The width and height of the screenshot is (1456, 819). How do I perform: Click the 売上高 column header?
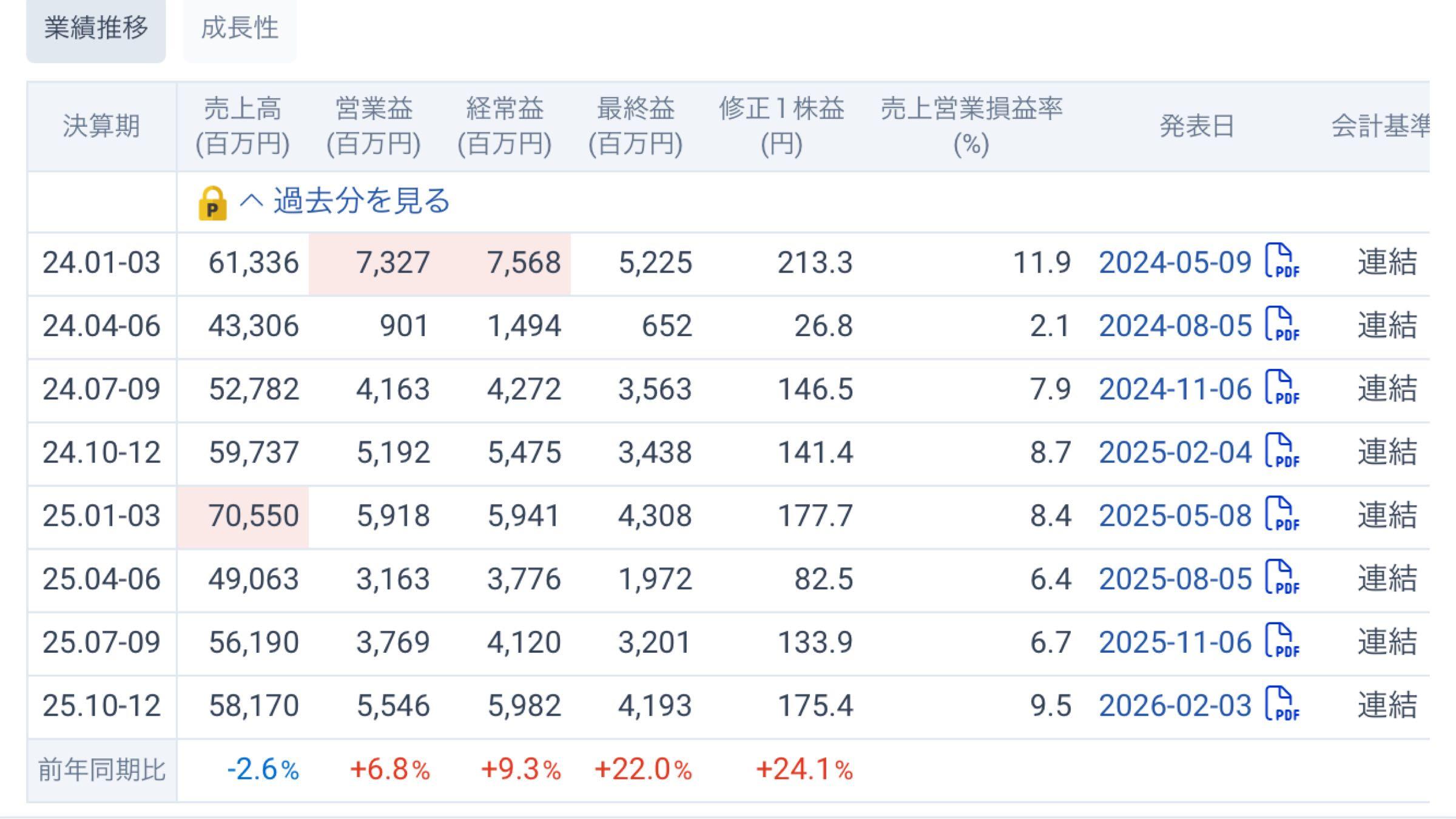pos(243,126)
